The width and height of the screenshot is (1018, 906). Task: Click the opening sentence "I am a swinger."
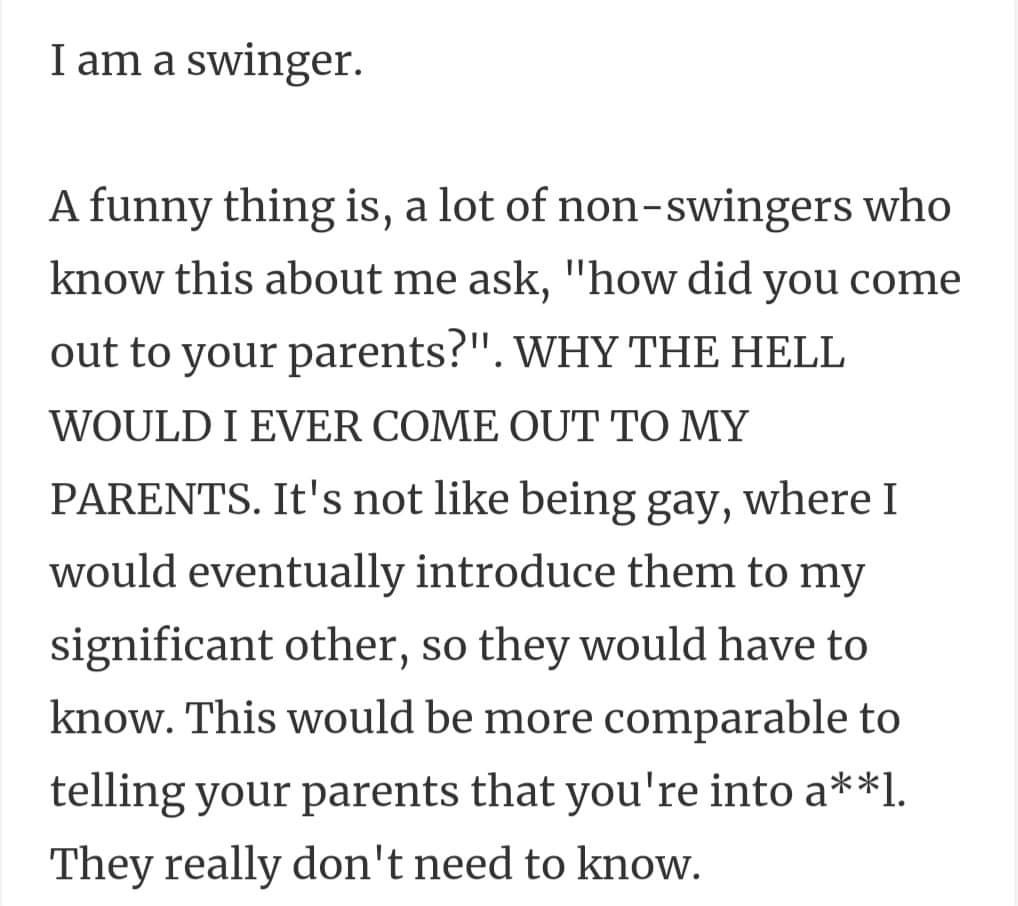pyautogui.click(x=206, y=62)
